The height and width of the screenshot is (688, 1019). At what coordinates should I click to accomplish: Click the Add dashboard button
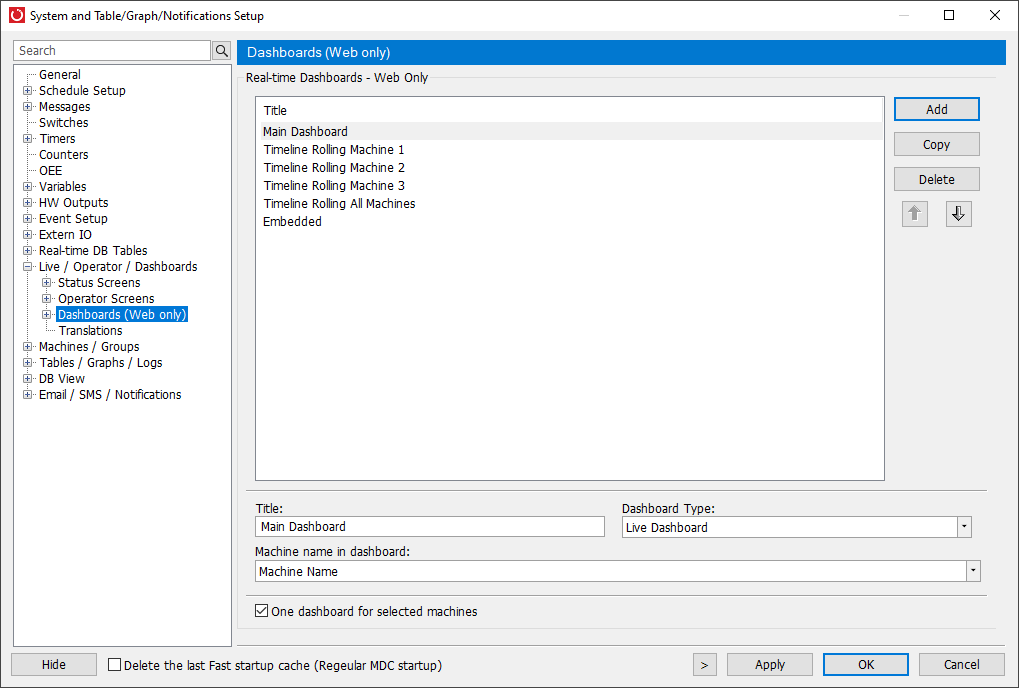[936, 109]
